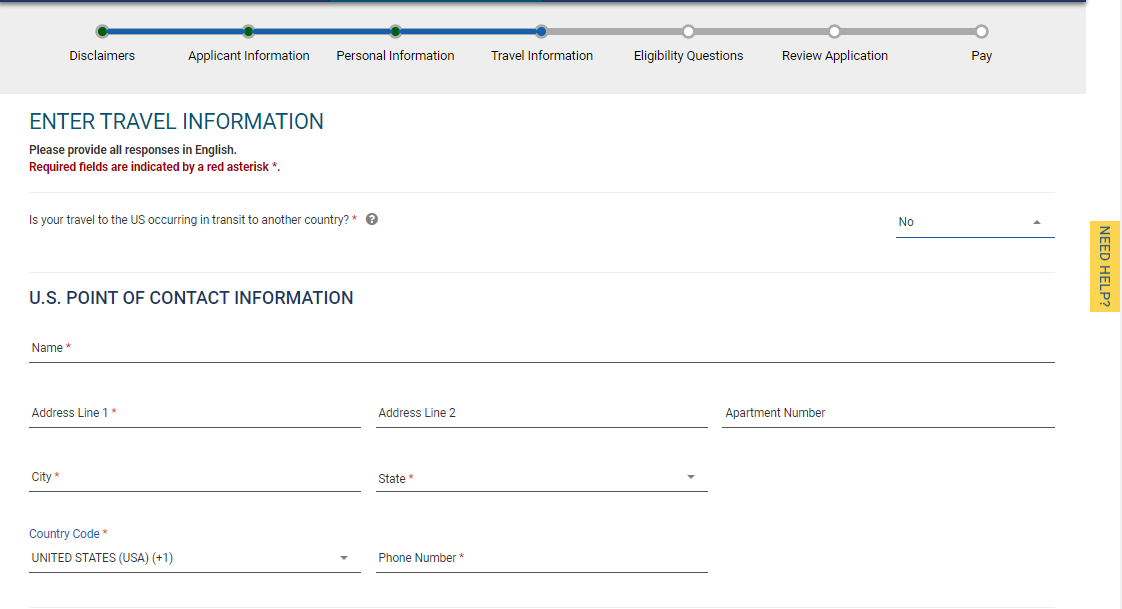Select the Review Application step label
The height and width of the screenshot is (609, 1122).
click(x=834, y=56)
